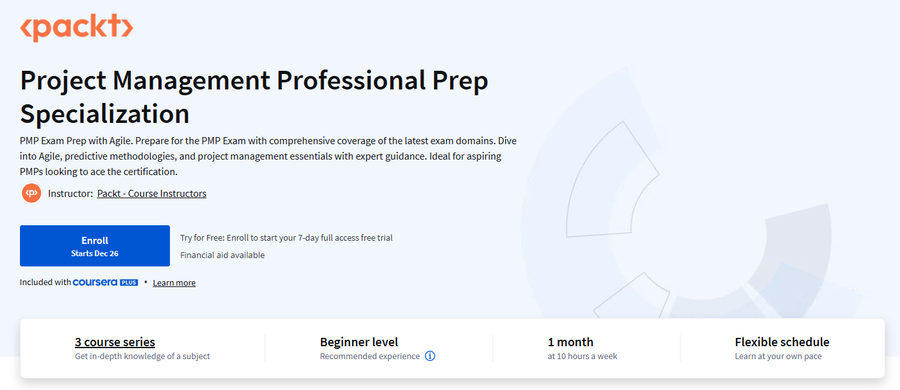Screen dimensions: 900x390
Task: Click Get in-depth knowledge of a subject
Action: (x=142, y=356)
